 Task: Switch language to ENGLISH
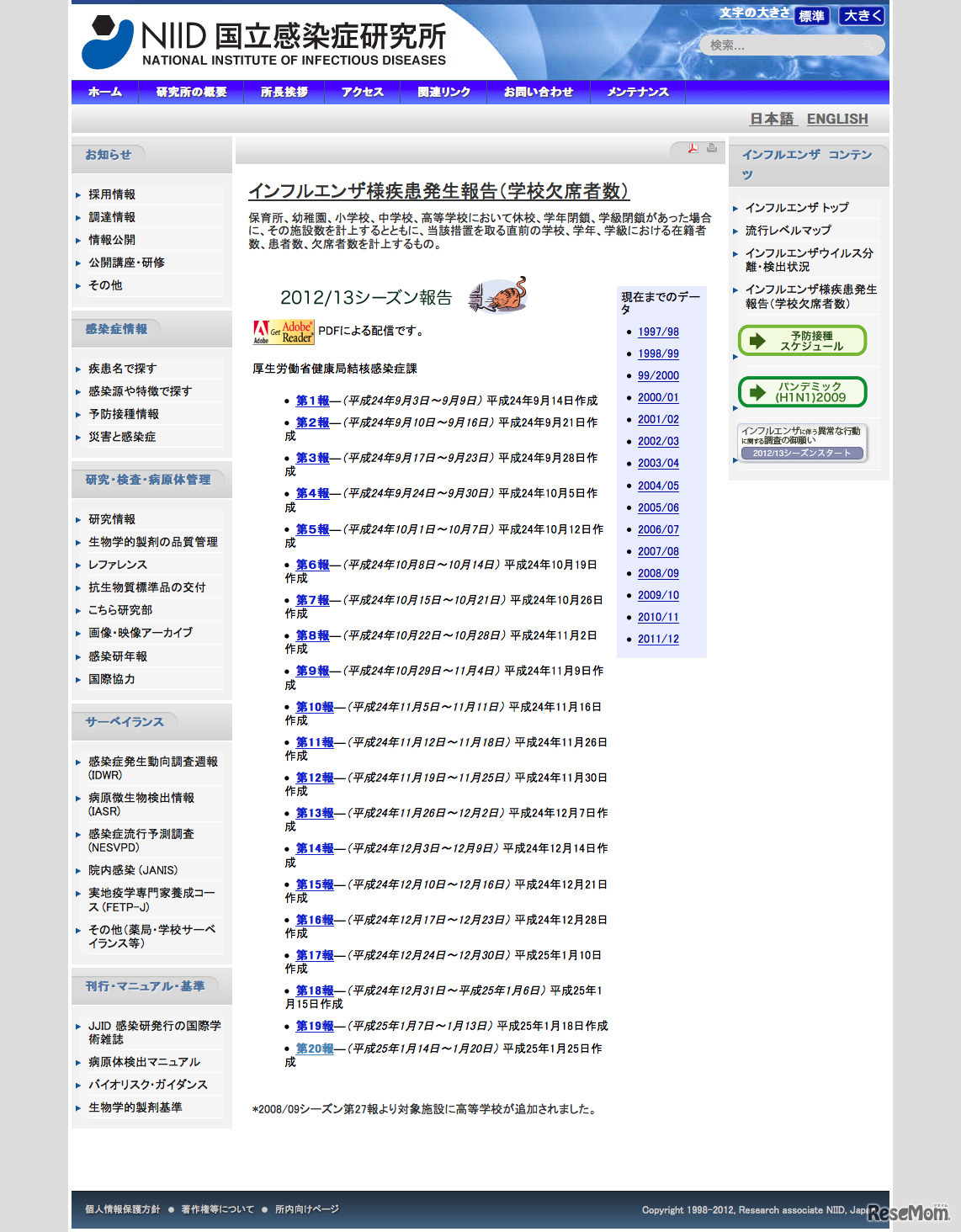(x=836, y=119)
